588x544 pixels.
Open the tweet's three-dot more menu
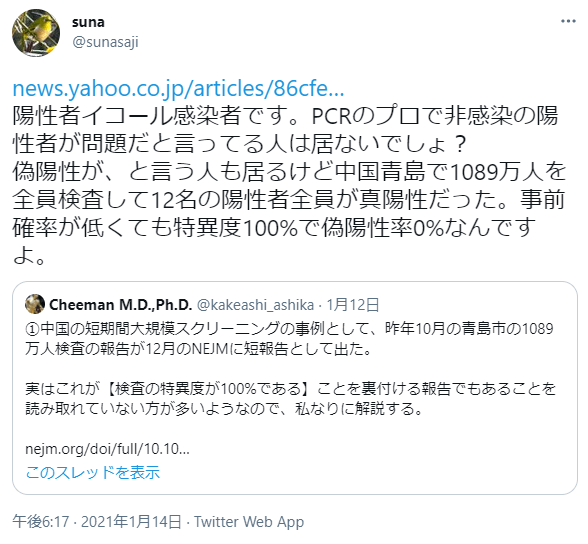[x=568, y=21]
